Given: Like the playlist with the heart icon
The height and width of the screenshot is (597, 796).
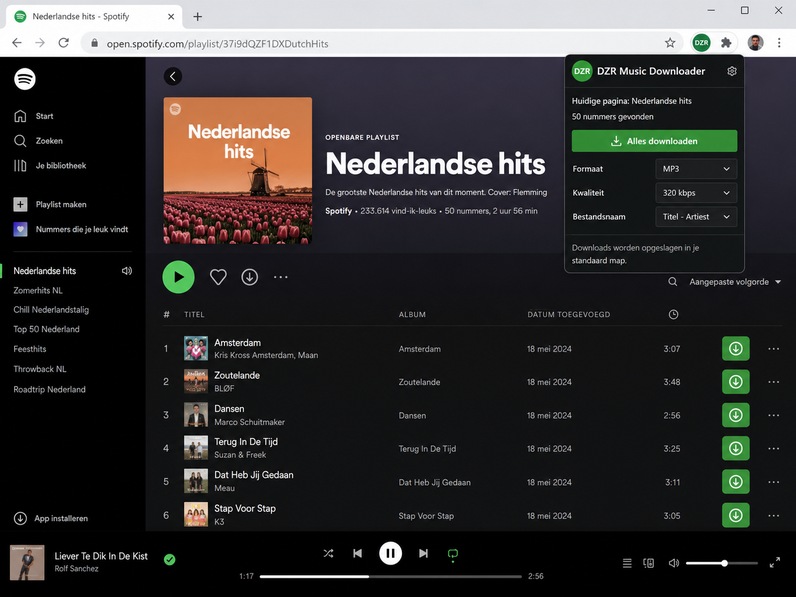Looking at the screenshot, I should (x=218, y=277).
